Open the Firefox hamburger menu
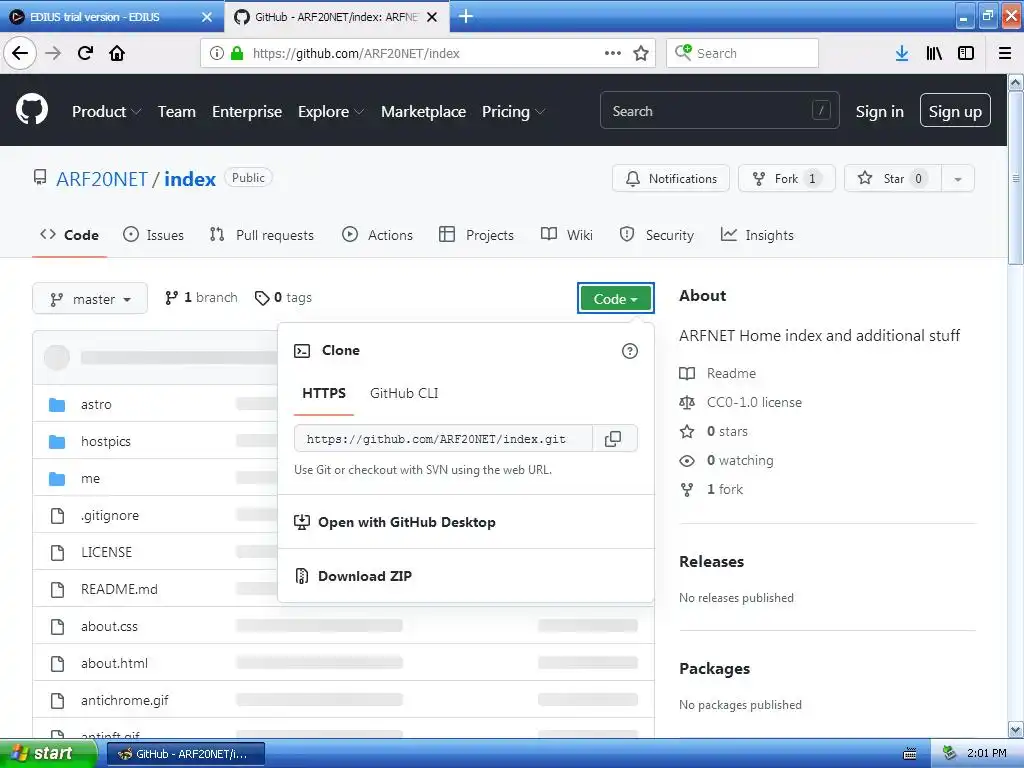 coord(1005,54)
